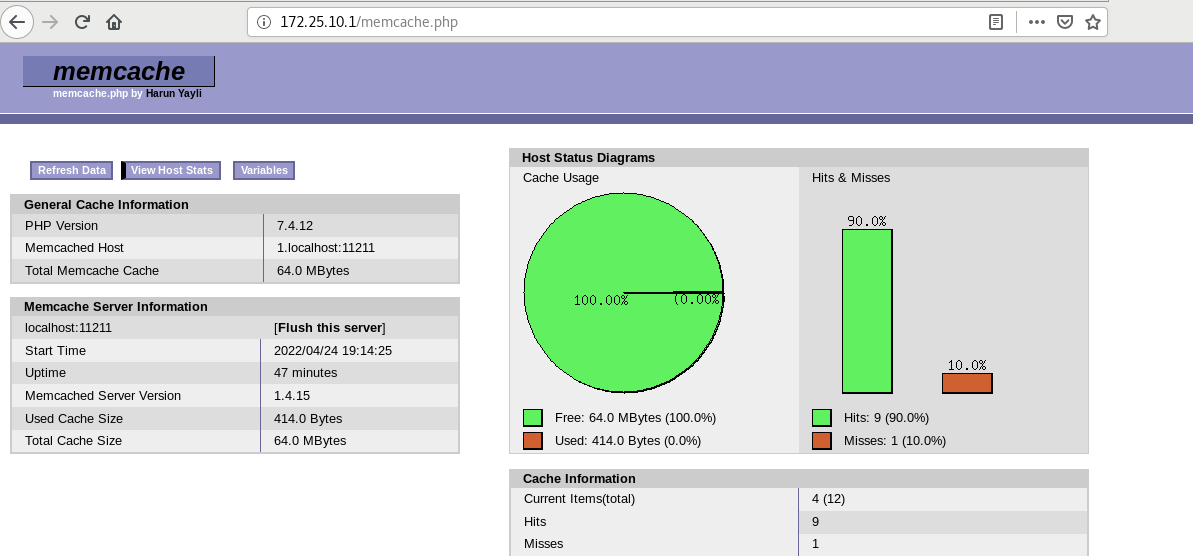Click the forward navigation arrow
The image size is (1193, 556).
(50, 22)
